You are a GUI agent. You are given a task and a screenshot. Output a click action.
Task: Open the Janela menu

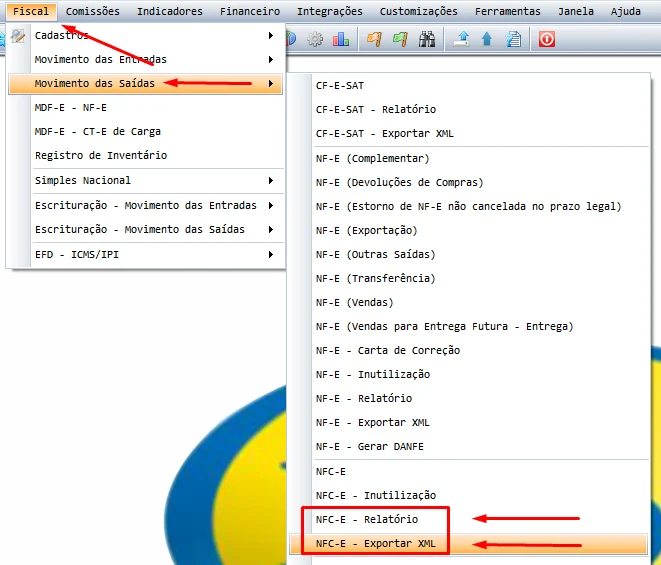coord(576,11)
